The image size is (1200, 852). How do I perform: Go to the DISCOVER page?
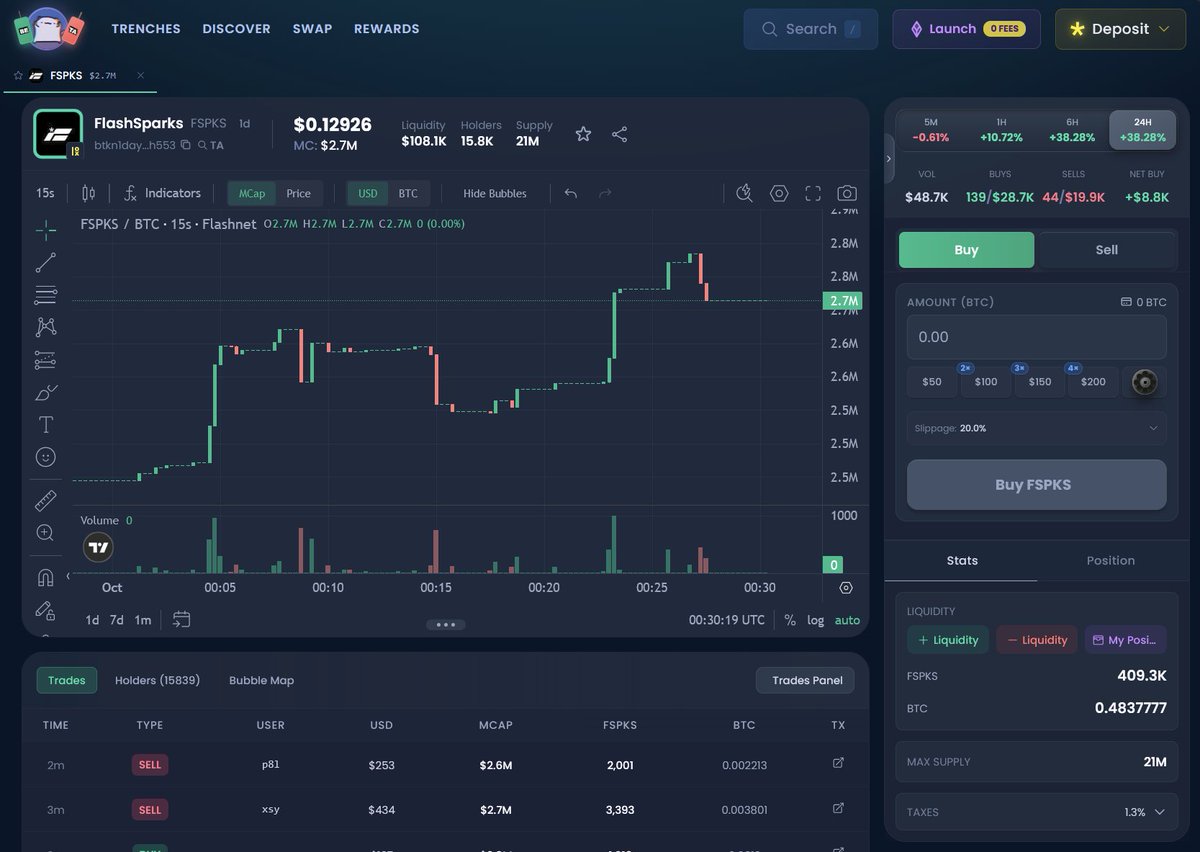236,29
